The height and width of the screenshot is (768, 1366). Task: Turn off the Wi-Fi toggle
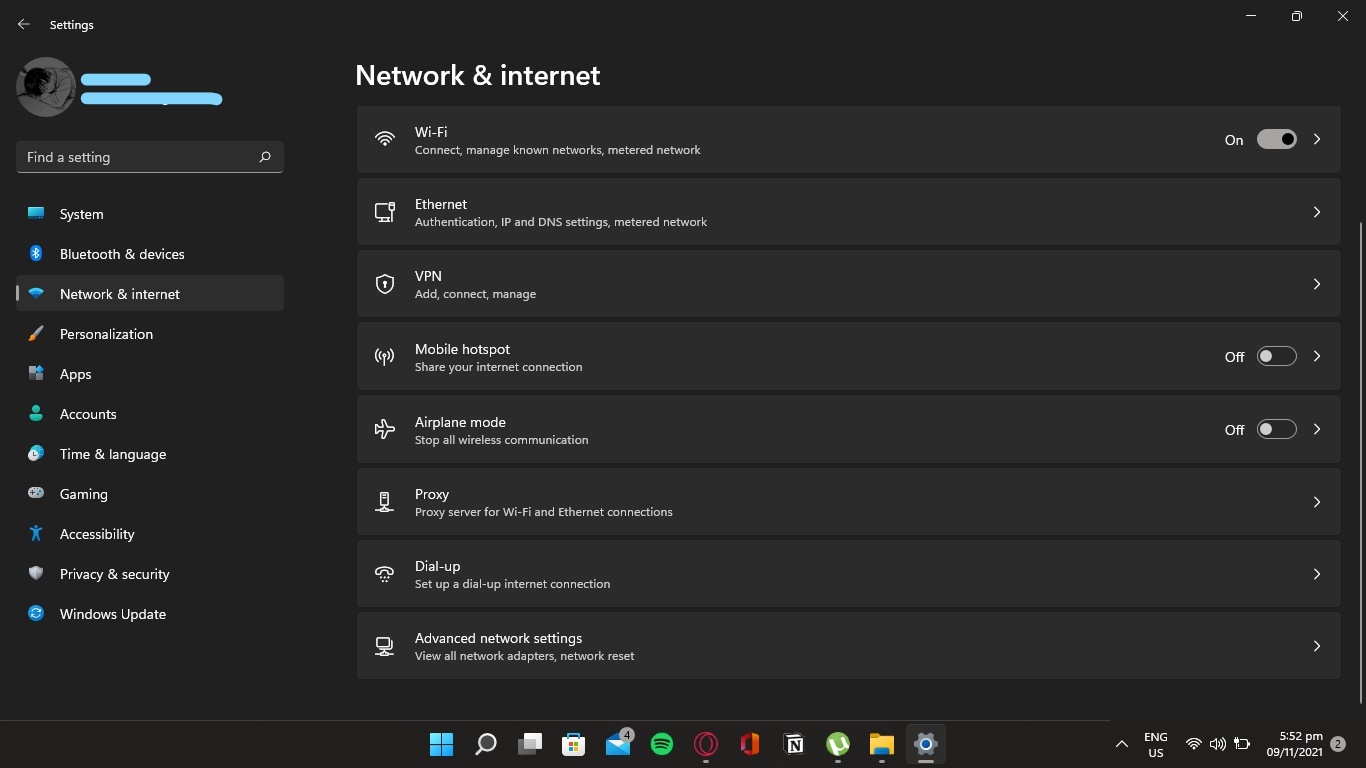tap(1277, 140)
